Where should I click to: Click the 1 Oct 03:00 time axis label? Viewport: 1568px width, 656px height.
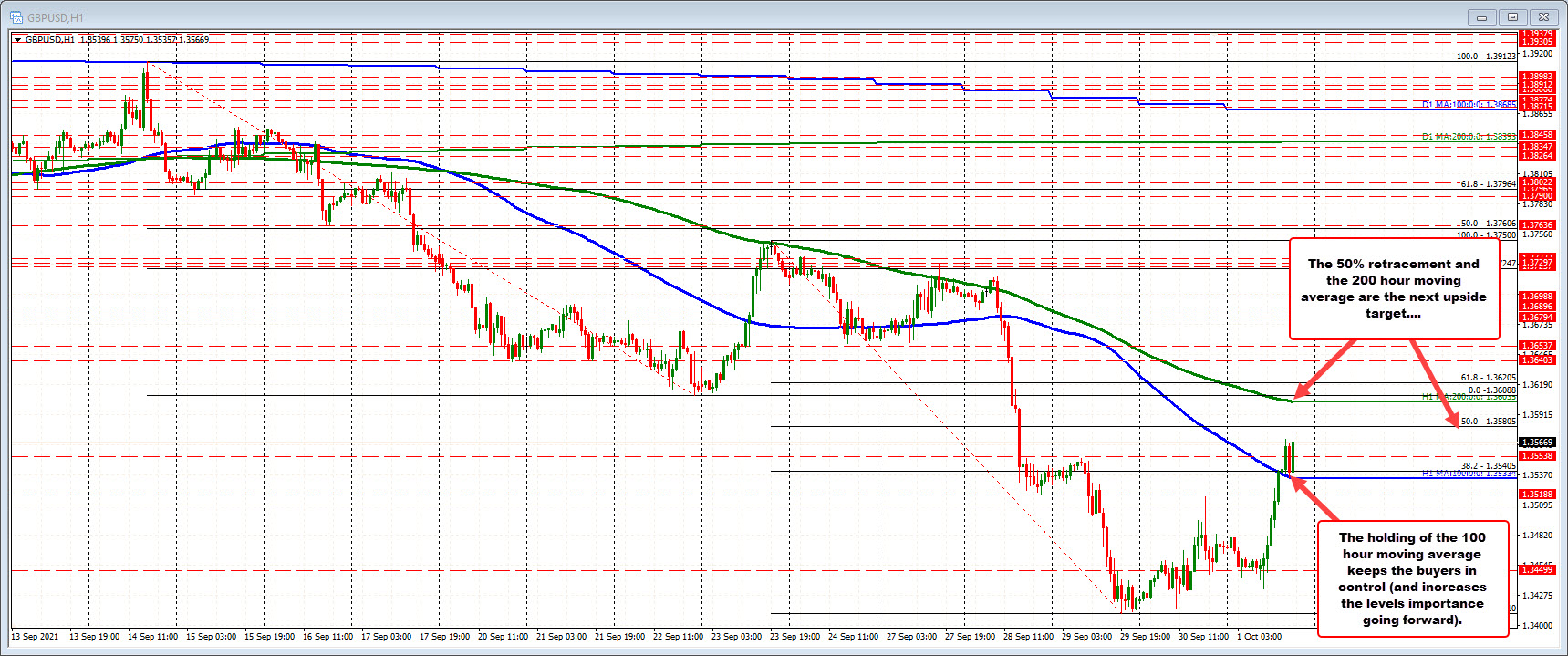tap(1259, 636)
